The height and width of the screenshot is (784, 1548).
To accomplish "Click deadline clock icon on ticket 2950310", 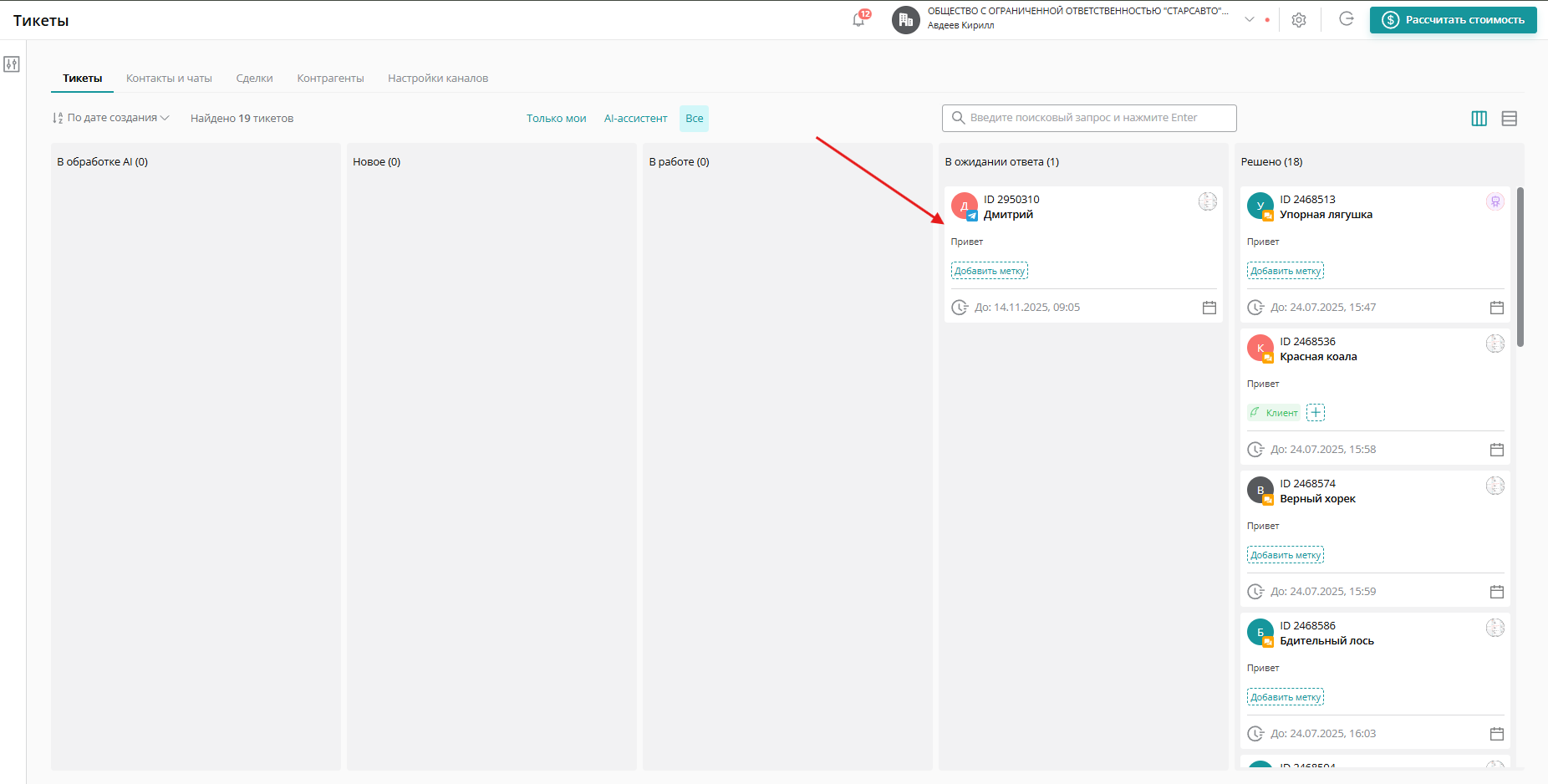I will (960, 308).
